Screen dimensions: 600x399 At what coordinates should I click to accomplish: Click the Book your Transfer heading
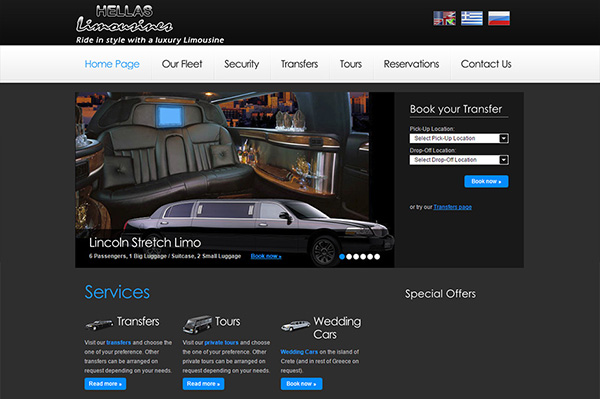pyautogui.click(x=456, y=109)
